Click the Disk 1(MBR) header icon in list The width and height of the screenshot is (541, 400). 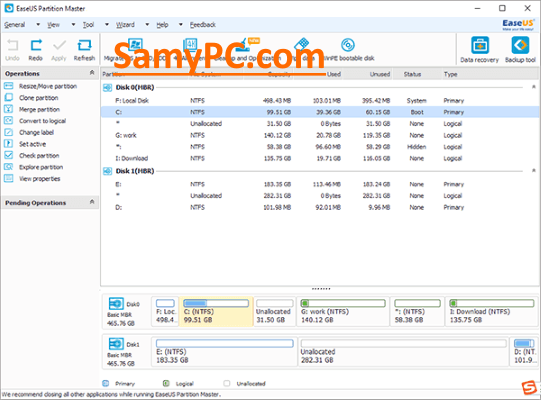pos(108,171)
